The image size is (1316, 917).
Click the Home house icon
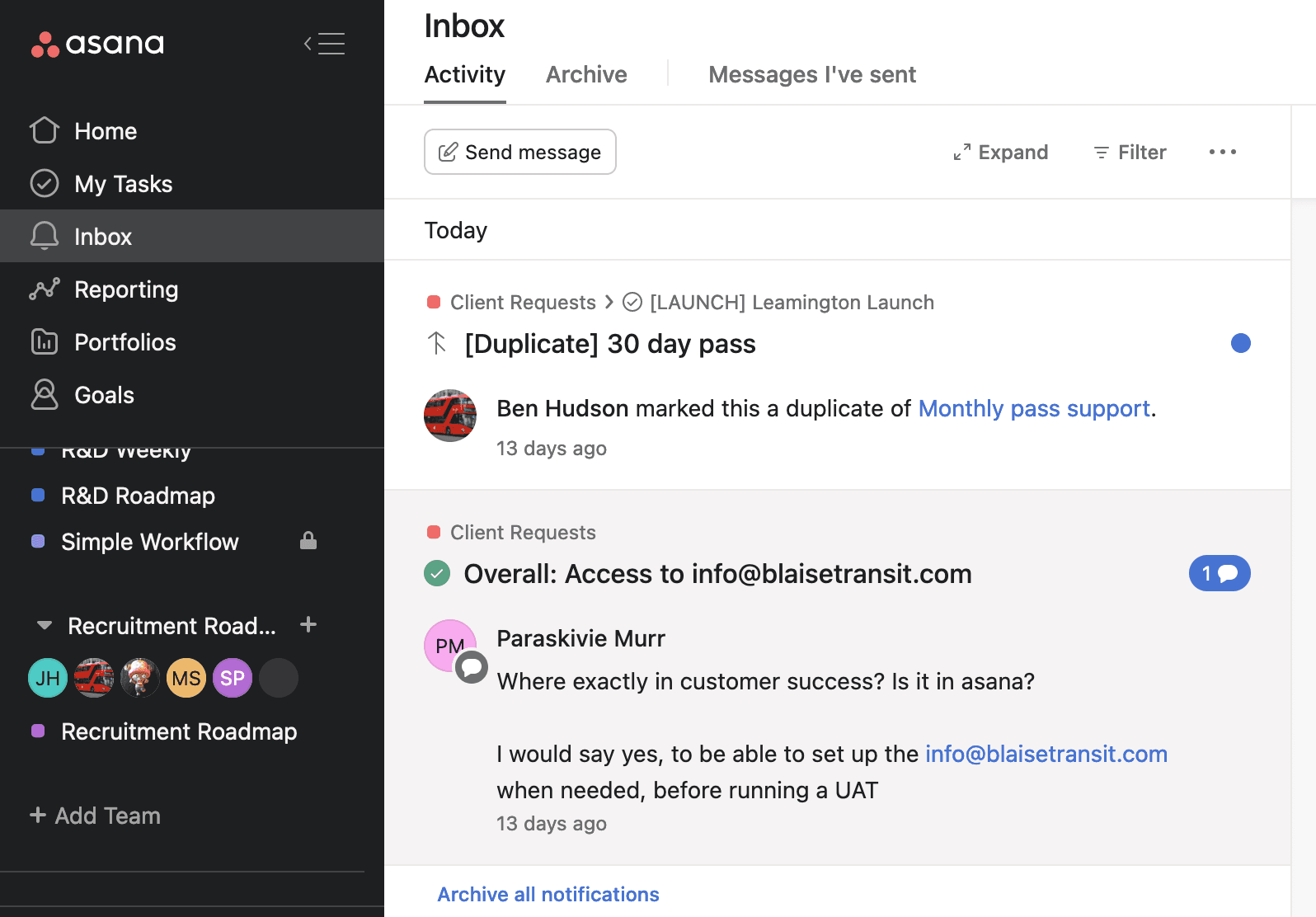(x=45, y=130)
